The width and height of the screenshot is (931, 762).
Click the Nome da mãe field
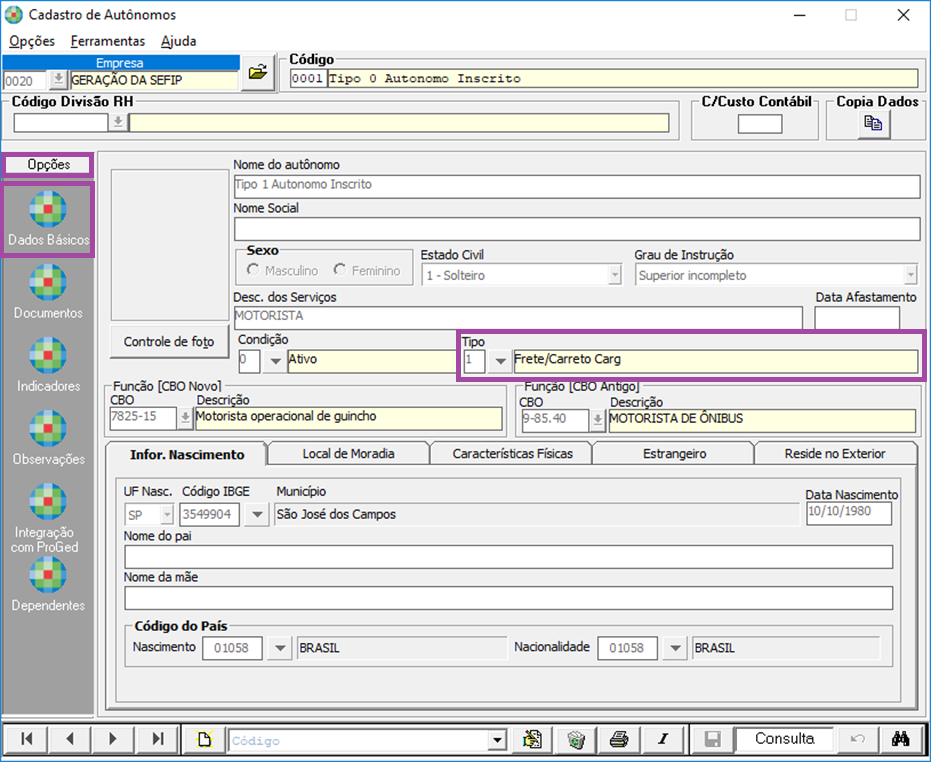tap(508, 598)
